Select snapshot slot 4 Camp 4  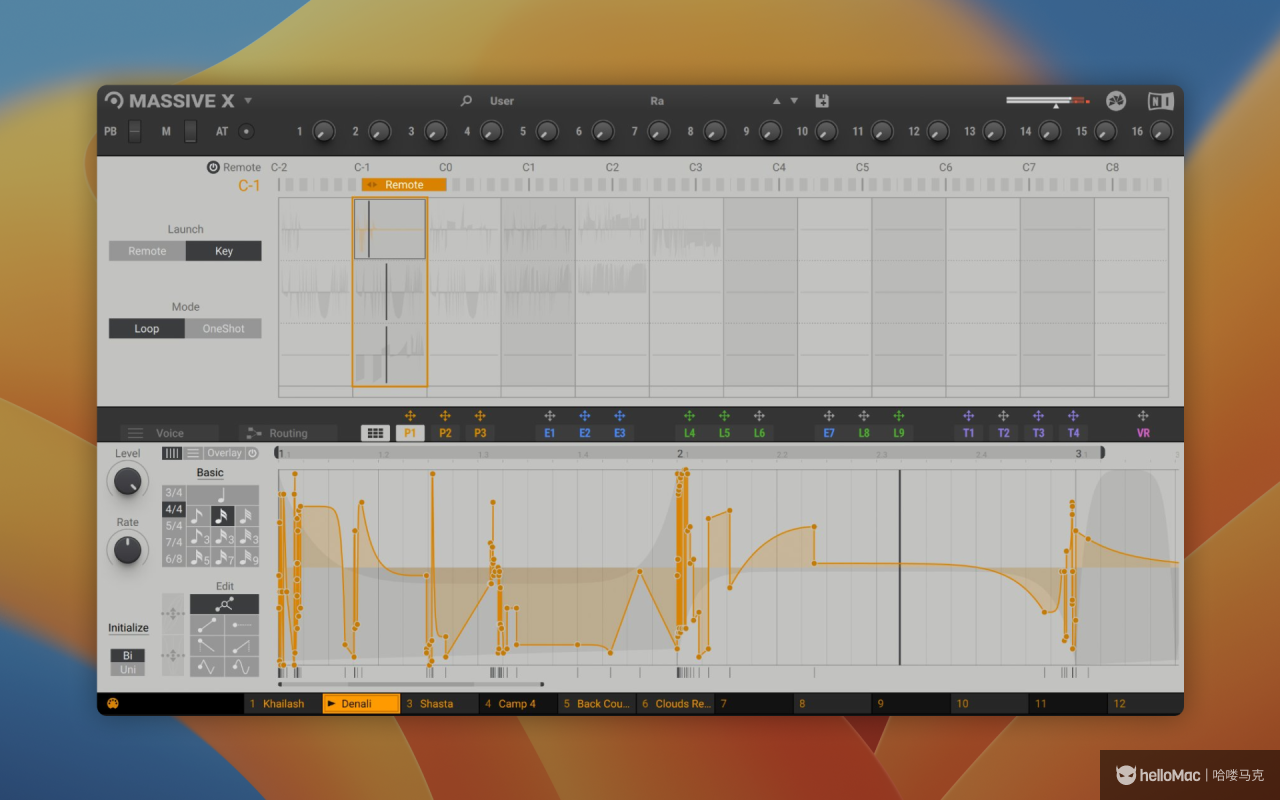[x=517, y=704]
